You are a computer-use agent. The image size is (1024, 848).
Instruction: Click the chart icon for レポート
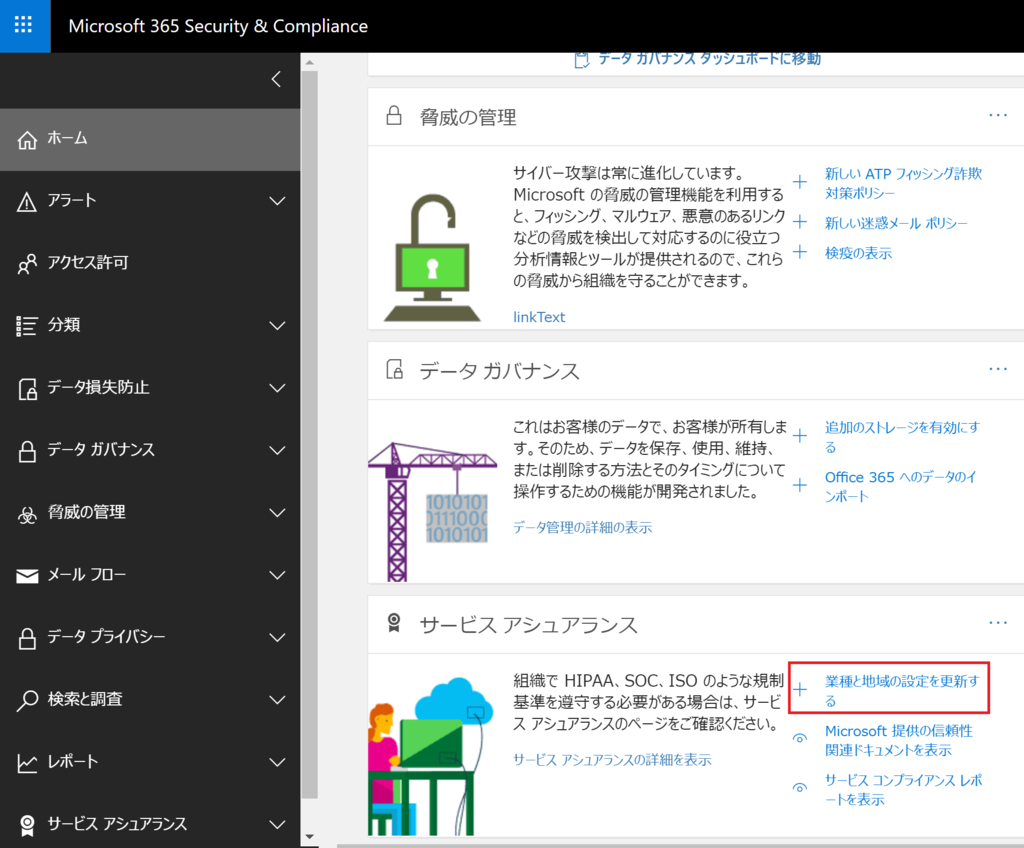tap(27, 762)
